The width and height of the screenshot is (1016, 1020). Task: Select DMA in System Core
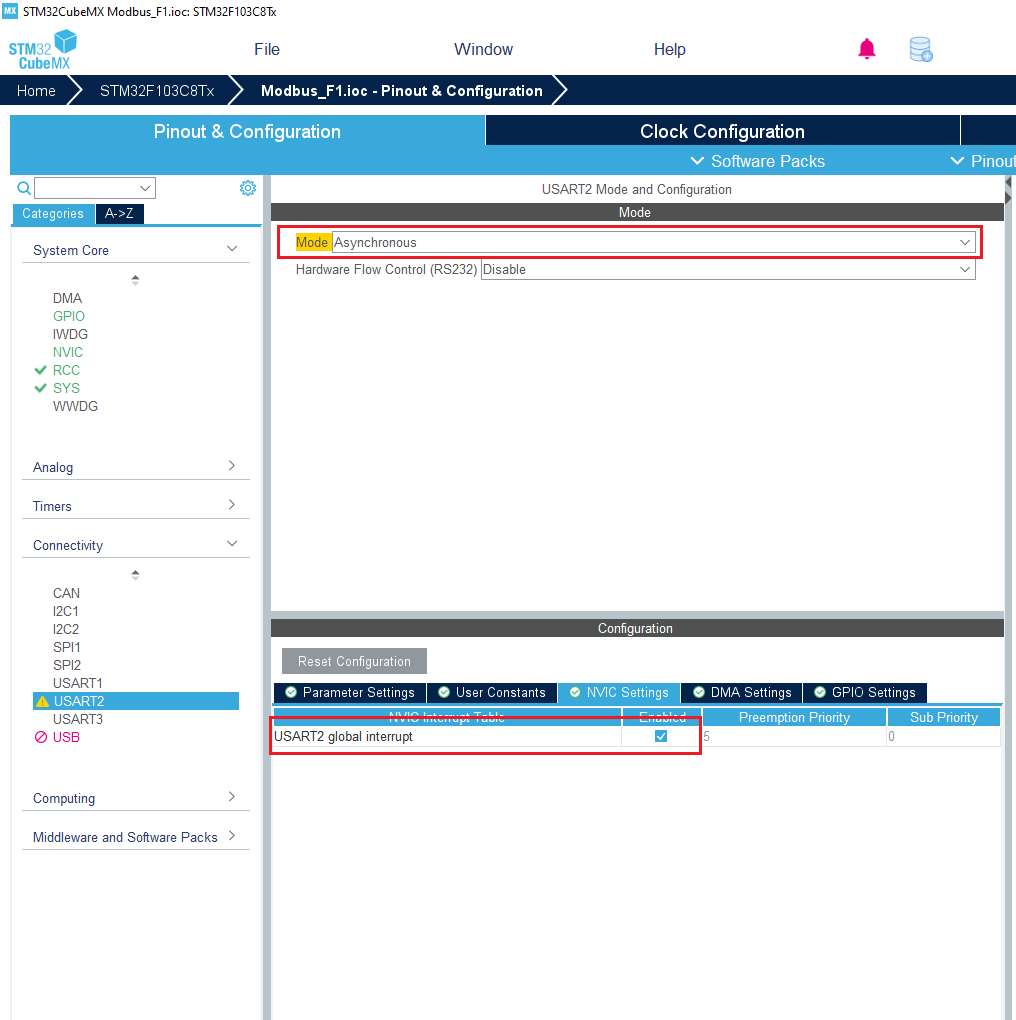pyautogui.click(x=68, y=298)
